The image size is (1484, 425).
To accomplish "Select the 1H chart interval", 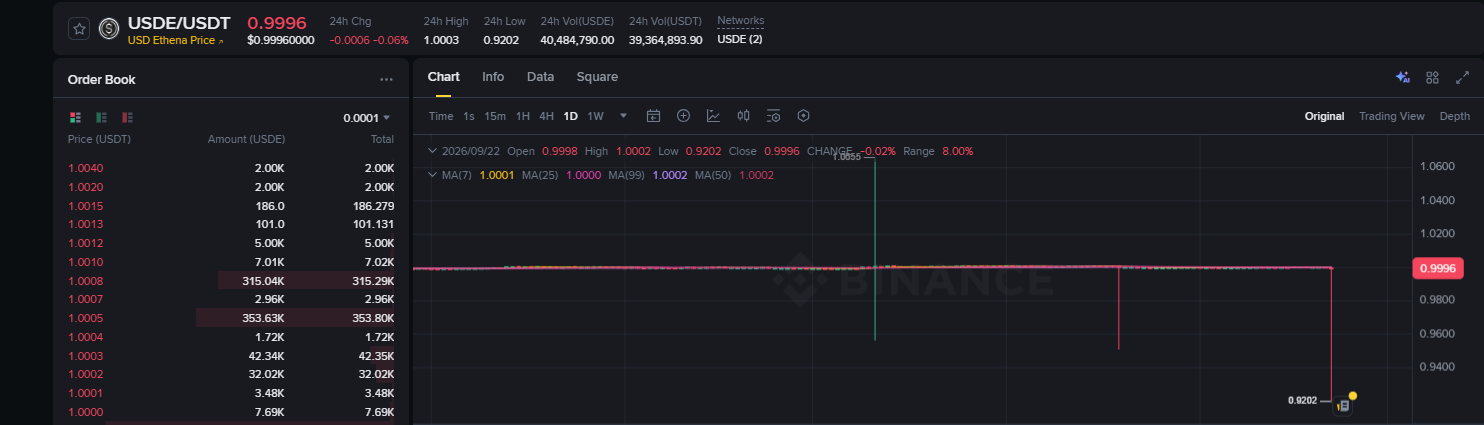I will click(x=523, y=116).
